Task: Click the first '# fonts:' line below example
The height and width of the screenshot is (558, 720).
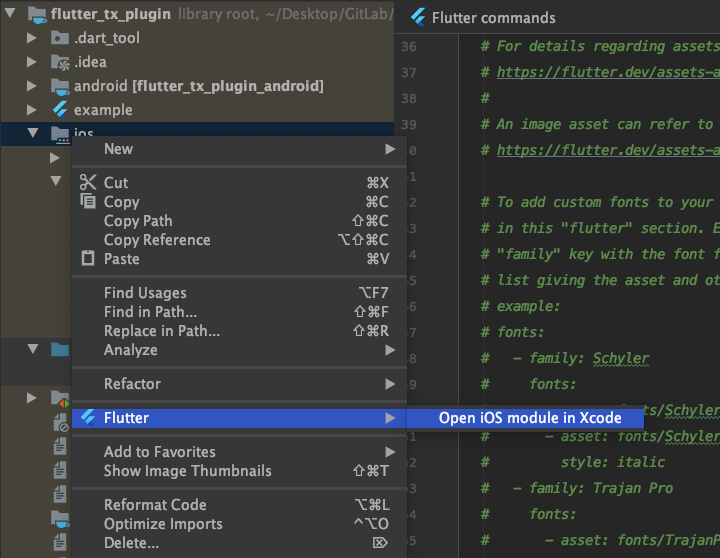Action: click(x=512, y=332)
